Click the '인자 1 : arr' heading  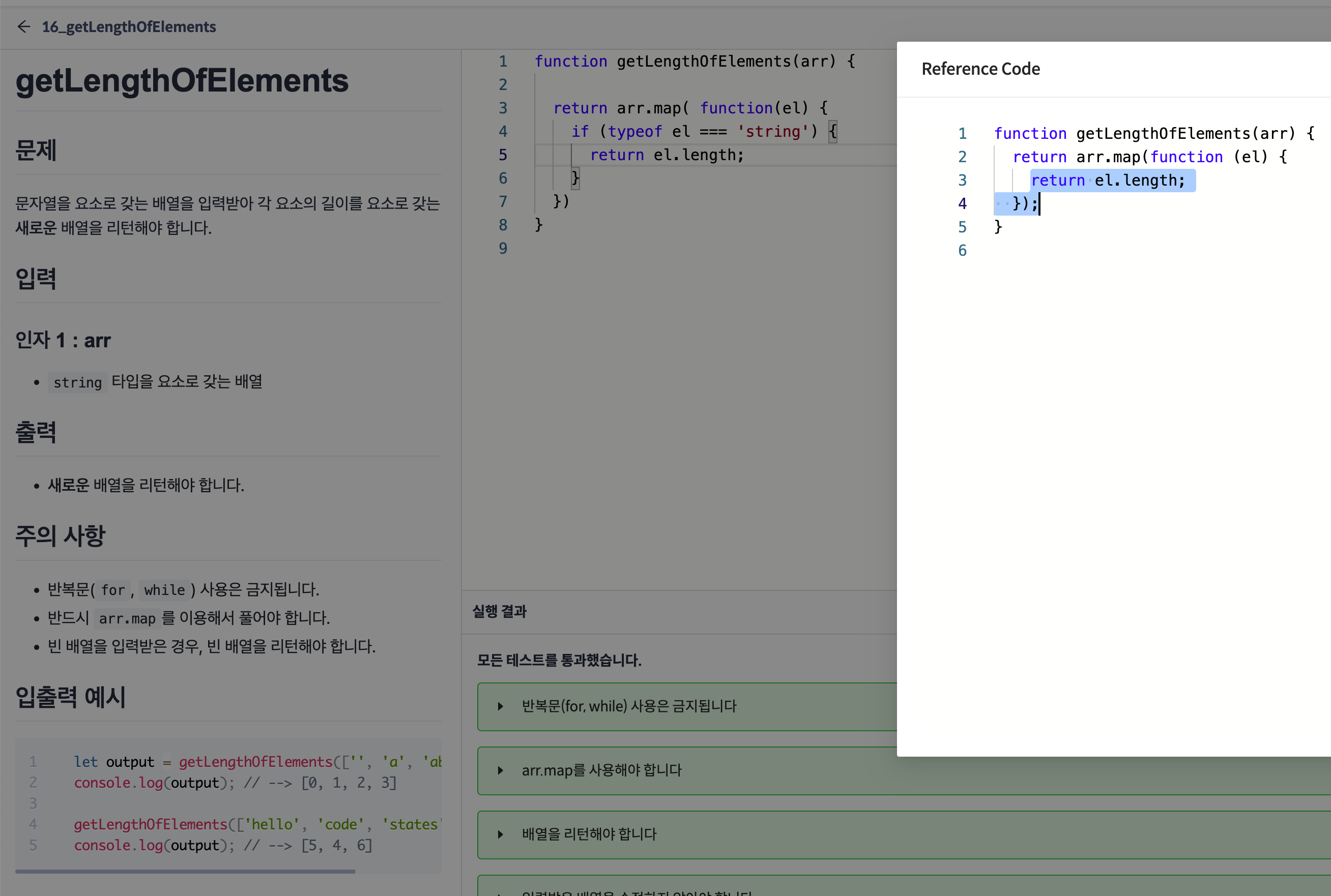(x=63, y=340)
